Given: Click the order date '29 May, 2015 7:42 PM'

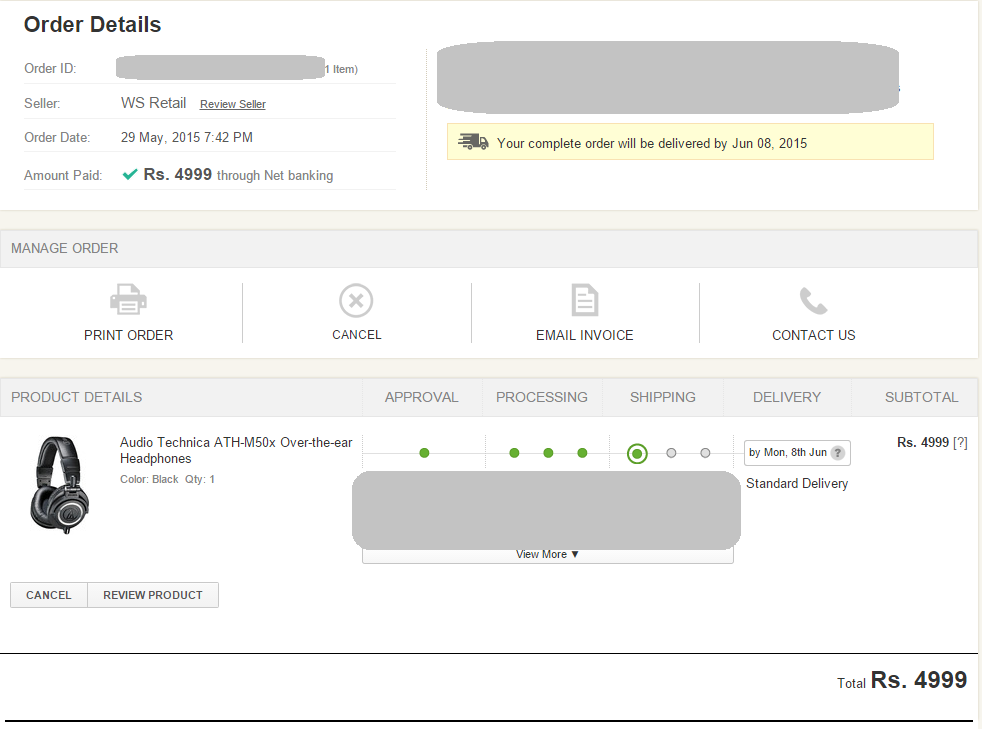Looking at the screenshot, I should pos(187,137).
